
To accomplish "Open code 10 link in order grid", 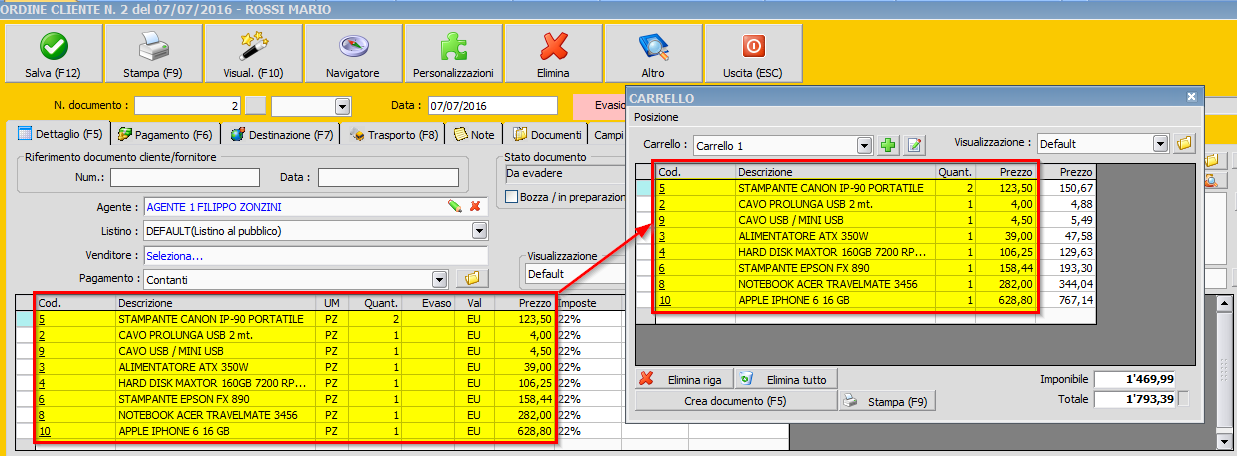I will tap(44, 431).
